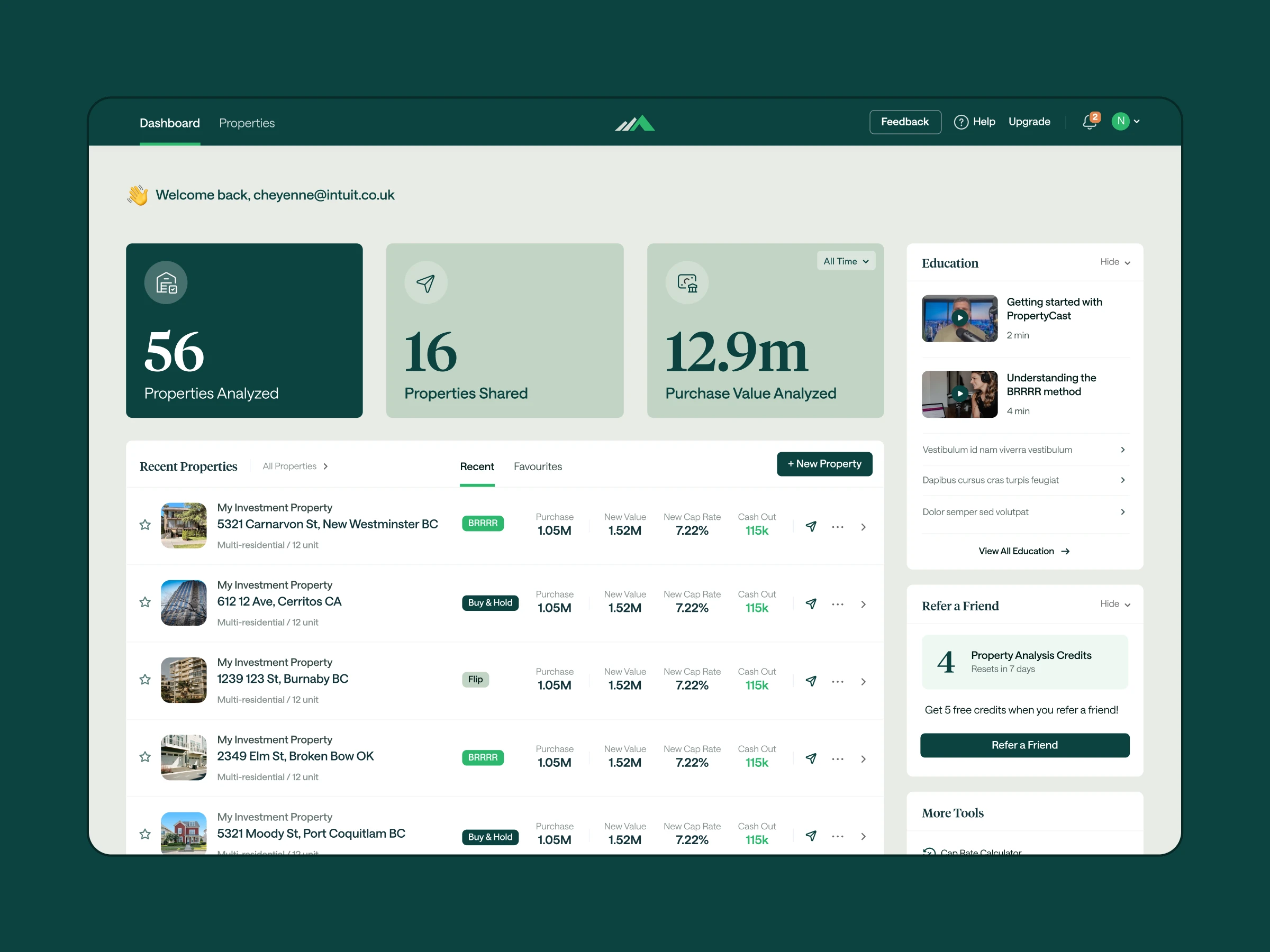Open more options for 5321 Moody St
Screen dimensions: 1270x952
click(838, 836)
